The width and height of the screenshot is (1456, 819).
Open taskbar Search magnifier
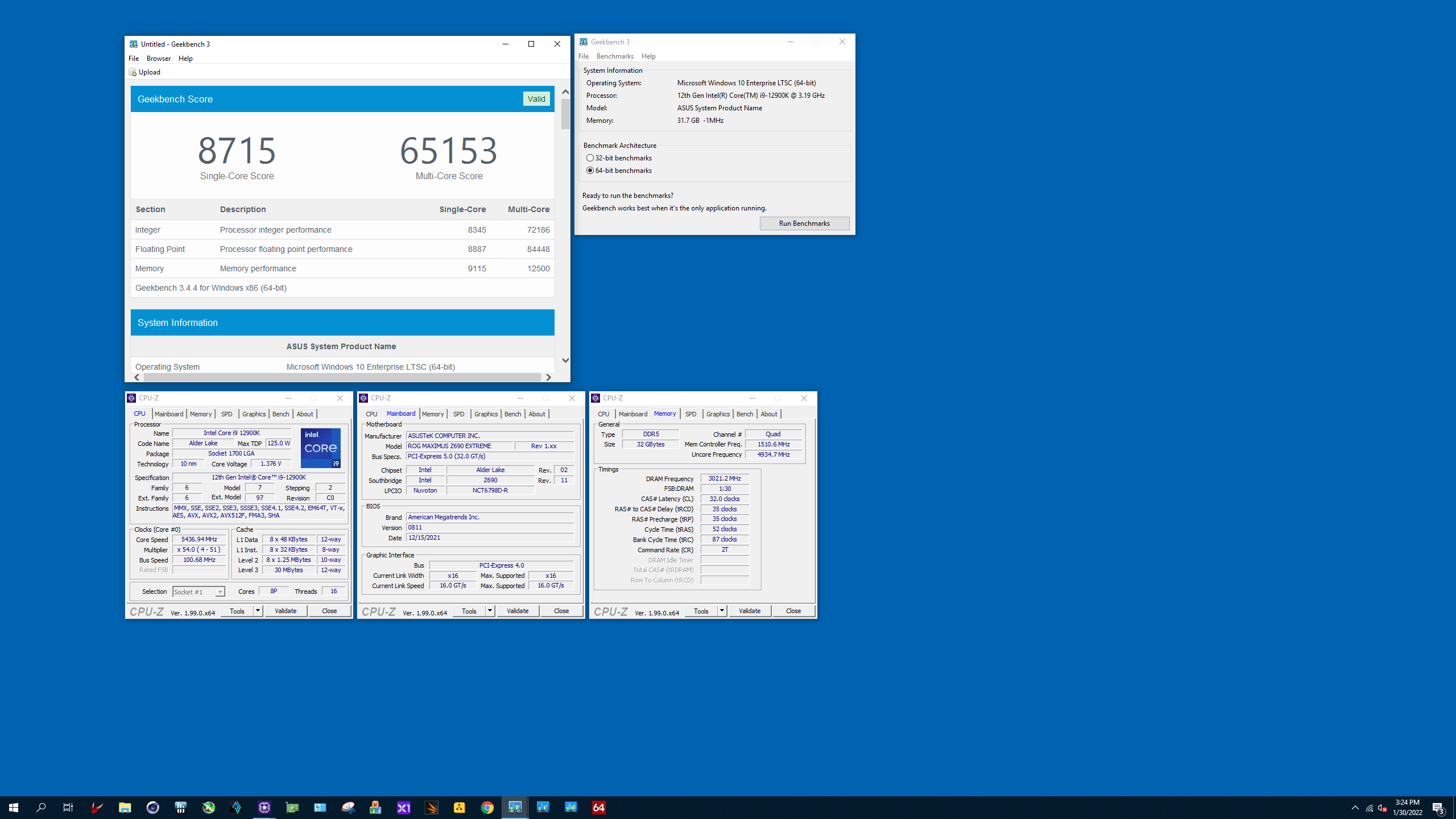(41, 808)
